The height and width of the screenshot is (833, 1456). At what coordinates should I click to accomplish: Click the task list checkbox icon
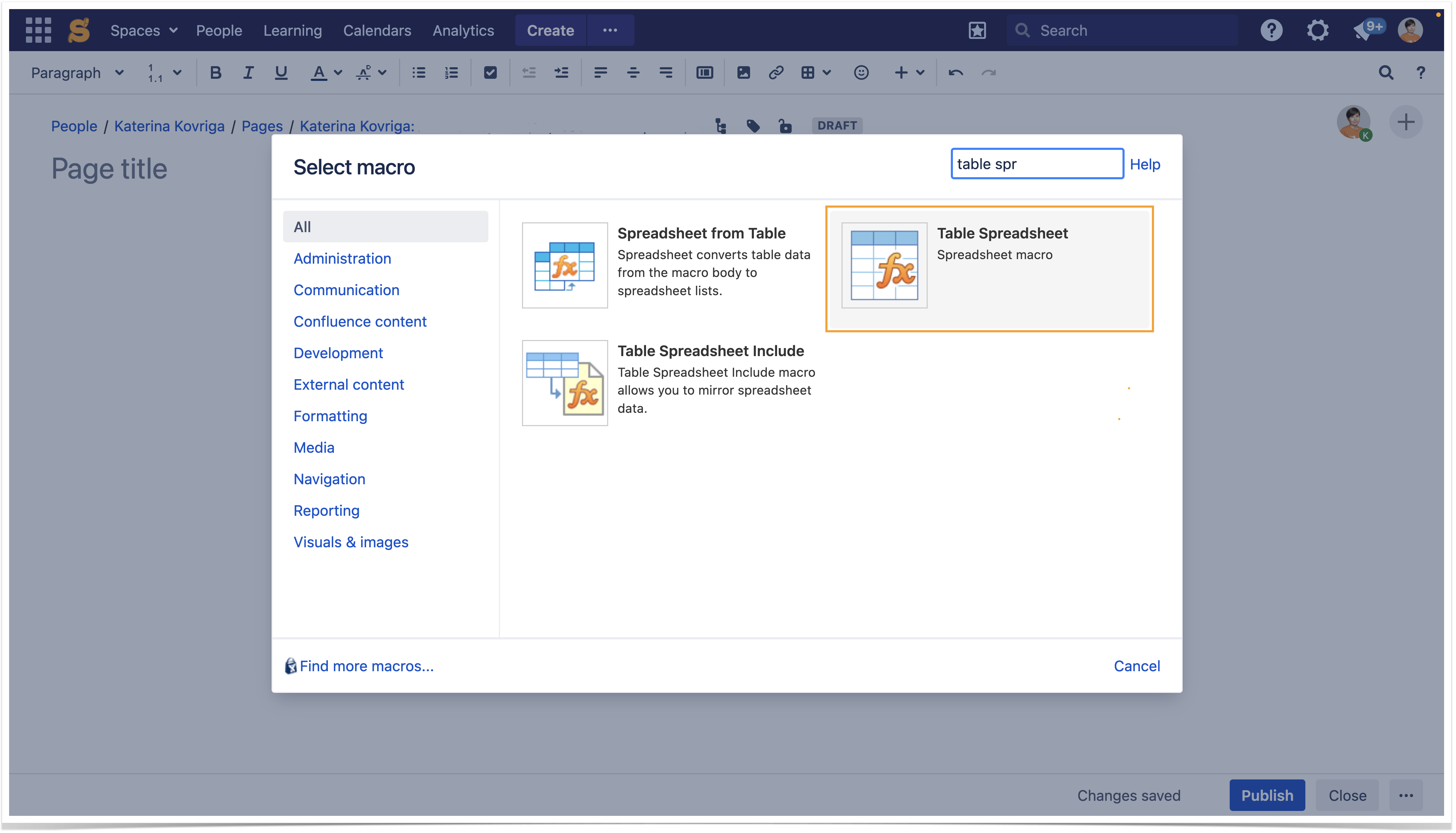pos(490,73)
